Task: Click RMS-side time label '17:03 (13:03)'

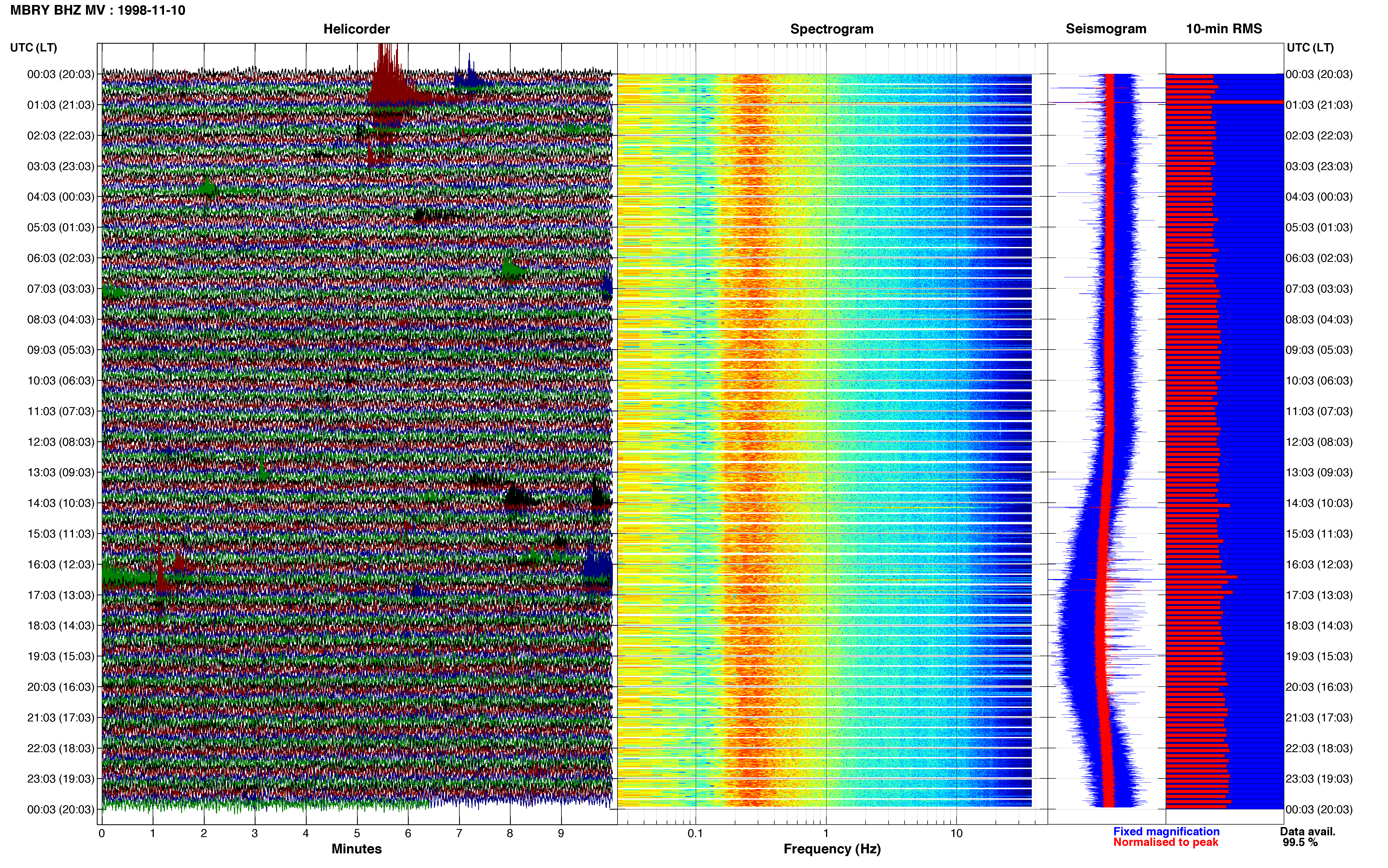Action: pyautogui.click(x=1319, y=595)
